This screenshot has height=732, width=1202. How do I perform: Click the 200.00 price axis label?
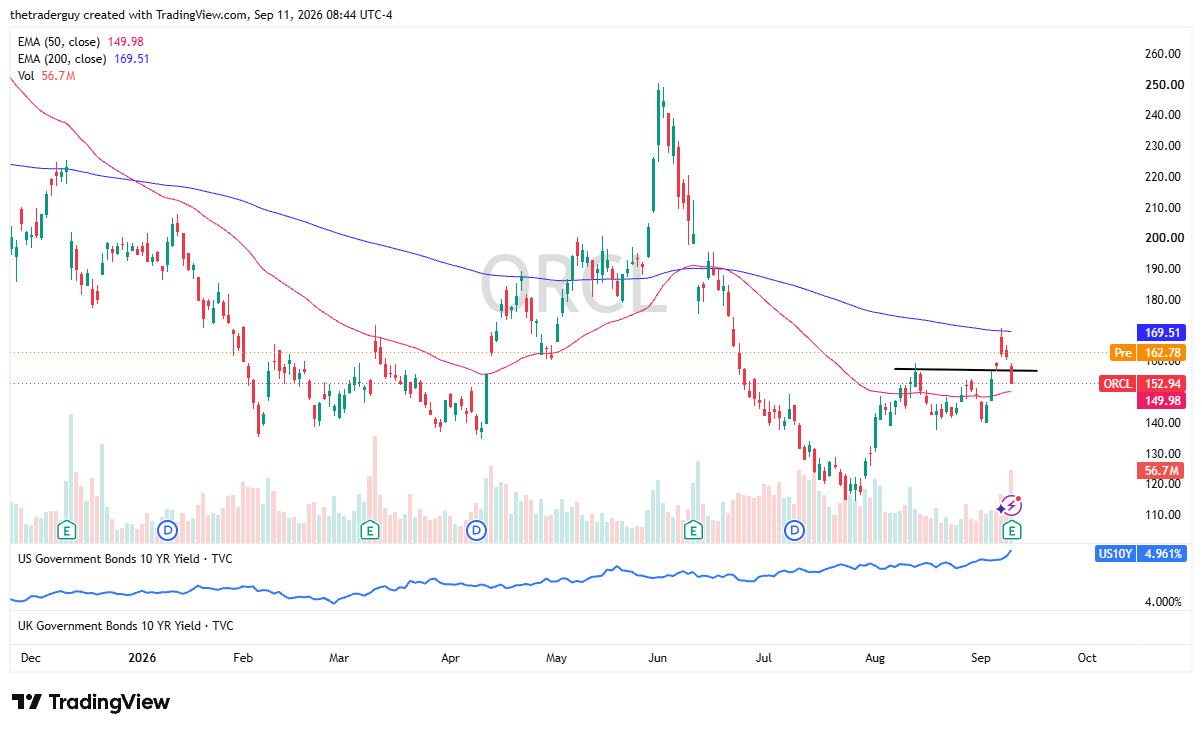1163,238
